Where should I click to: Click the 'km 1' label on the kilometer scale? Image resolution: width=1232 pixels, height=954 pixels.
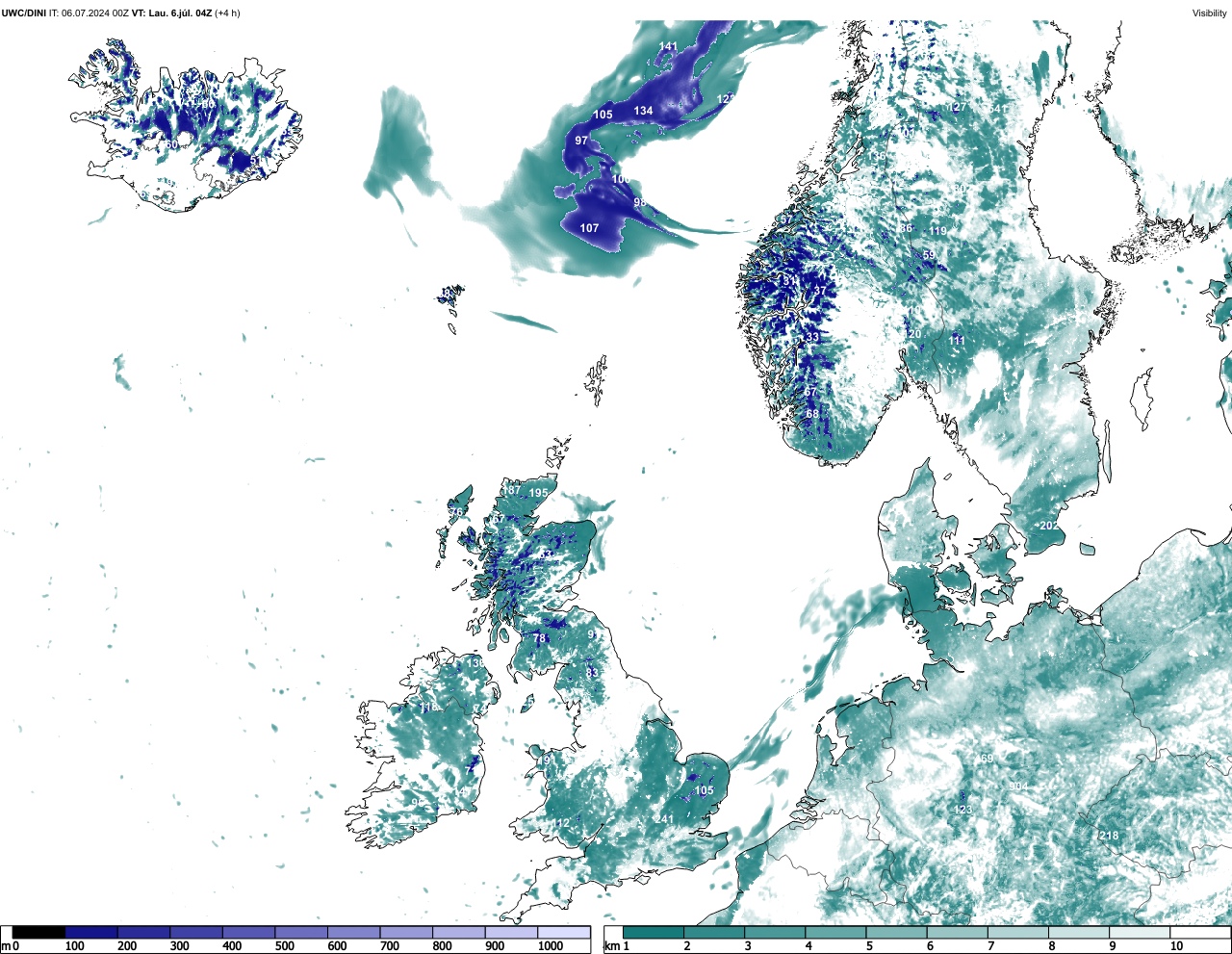[x=616, y=946]
